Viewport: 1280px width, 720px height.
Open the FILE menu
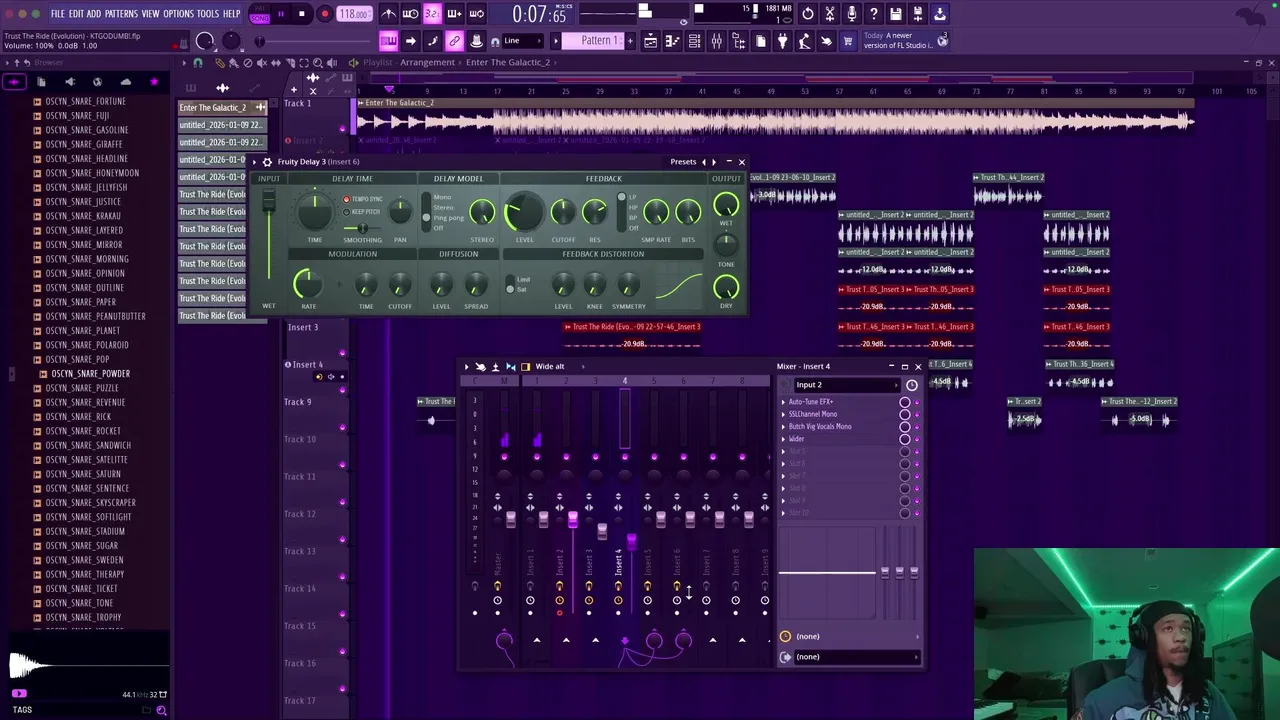[x=57, y=14]
